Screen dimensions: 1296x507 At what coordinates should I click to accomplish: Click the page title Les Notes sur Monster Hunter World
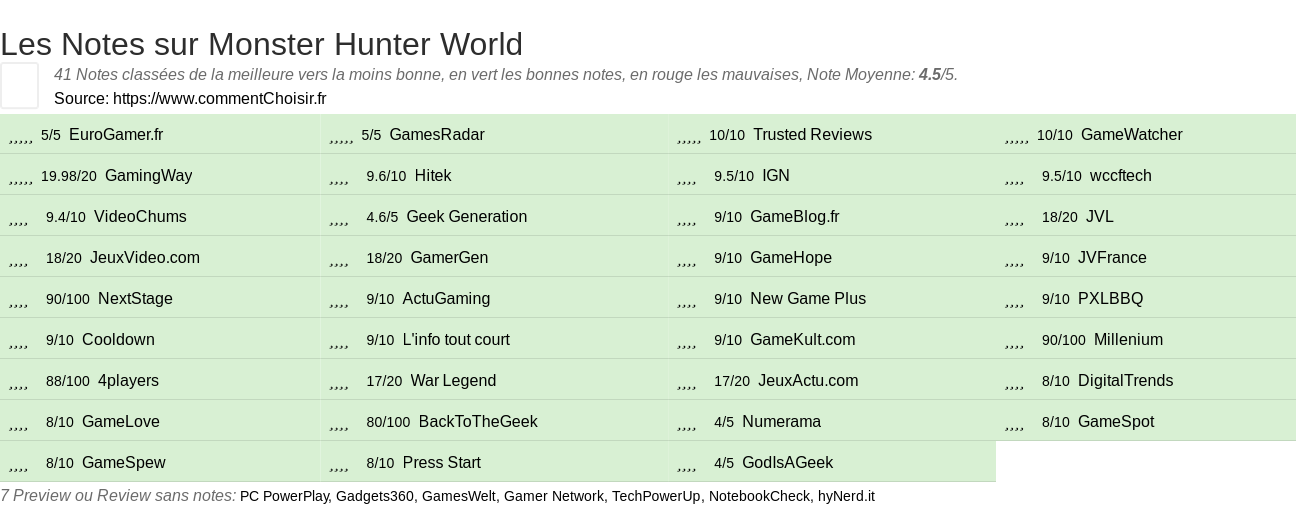[262, 44]
